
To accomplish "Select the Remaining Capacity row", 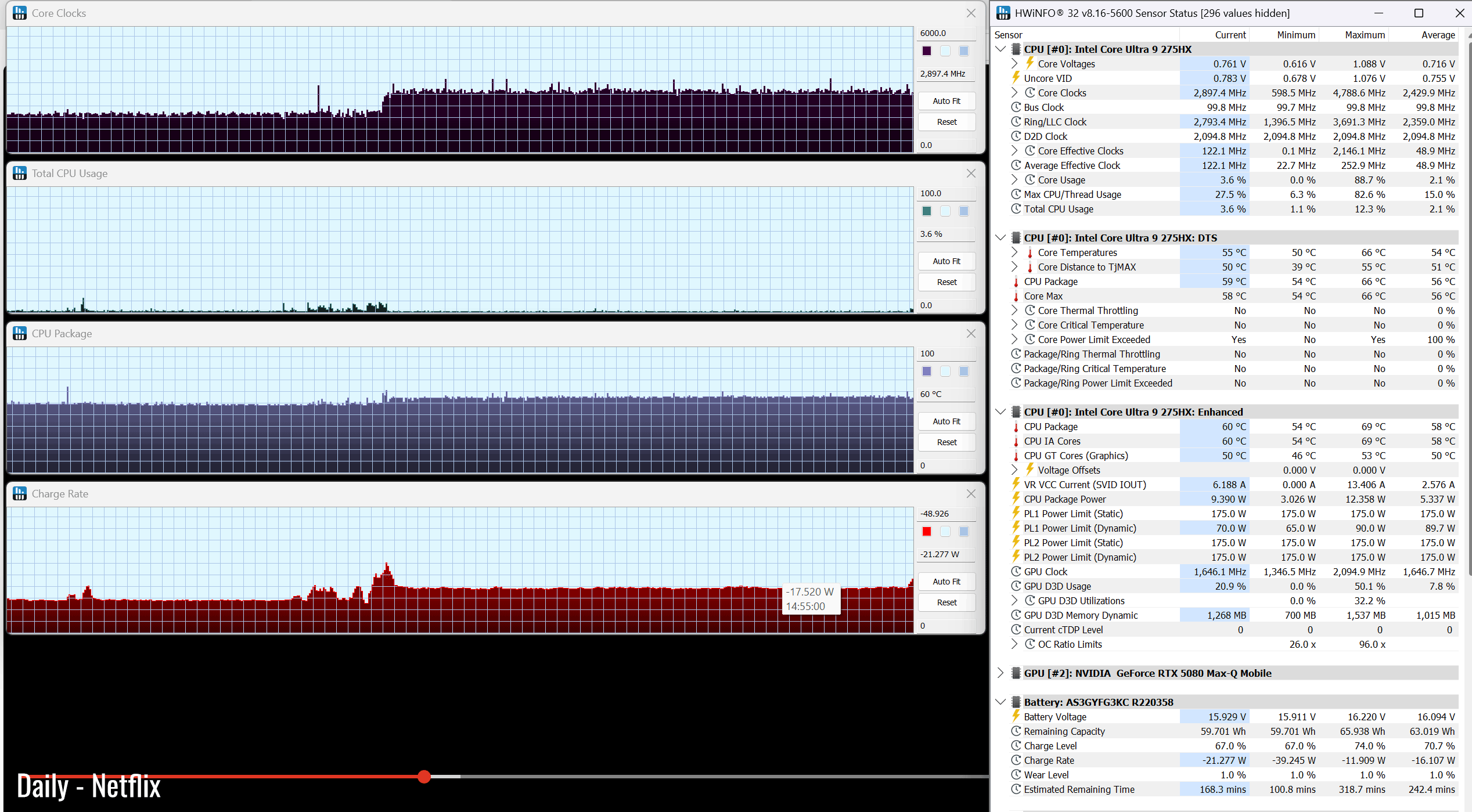I will click(1226, 731).
